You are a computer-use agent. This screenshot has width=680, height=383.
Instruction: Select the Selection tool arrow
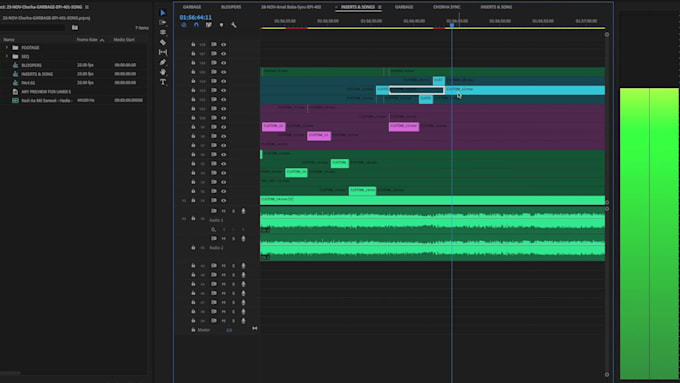(163, 13)
